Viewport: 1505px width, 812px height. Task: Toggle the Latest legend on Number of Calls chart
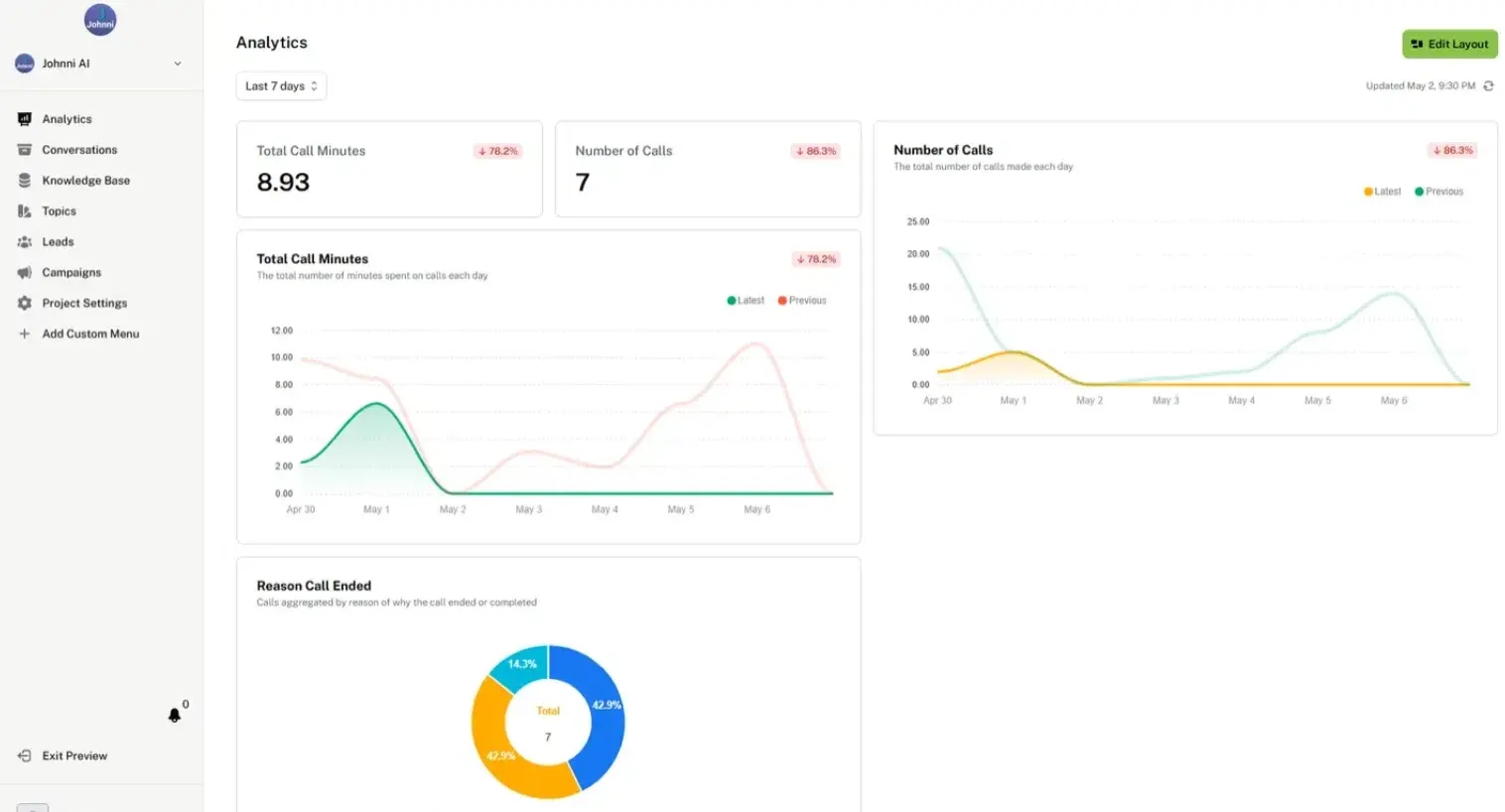tap(1382, 191)
